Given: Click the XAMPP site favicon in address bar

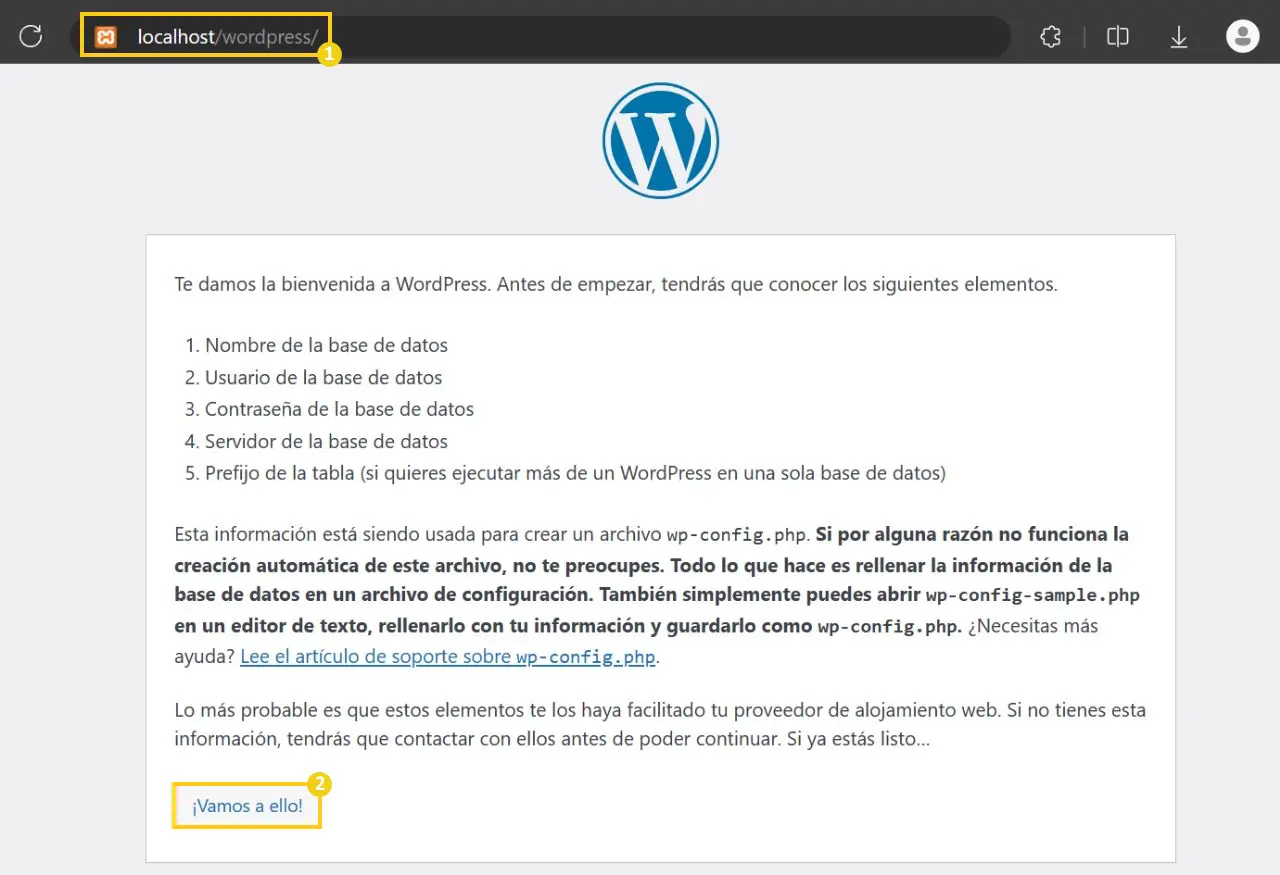Looking at the screenshot, I should [x=106, y=37].
